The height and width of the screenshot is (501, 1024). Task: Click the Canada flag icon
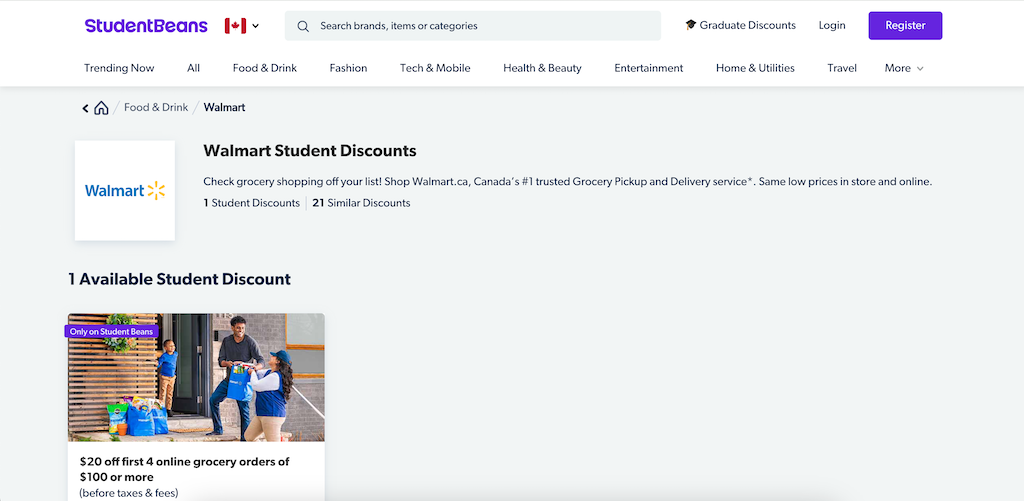[x=235, y=25]
